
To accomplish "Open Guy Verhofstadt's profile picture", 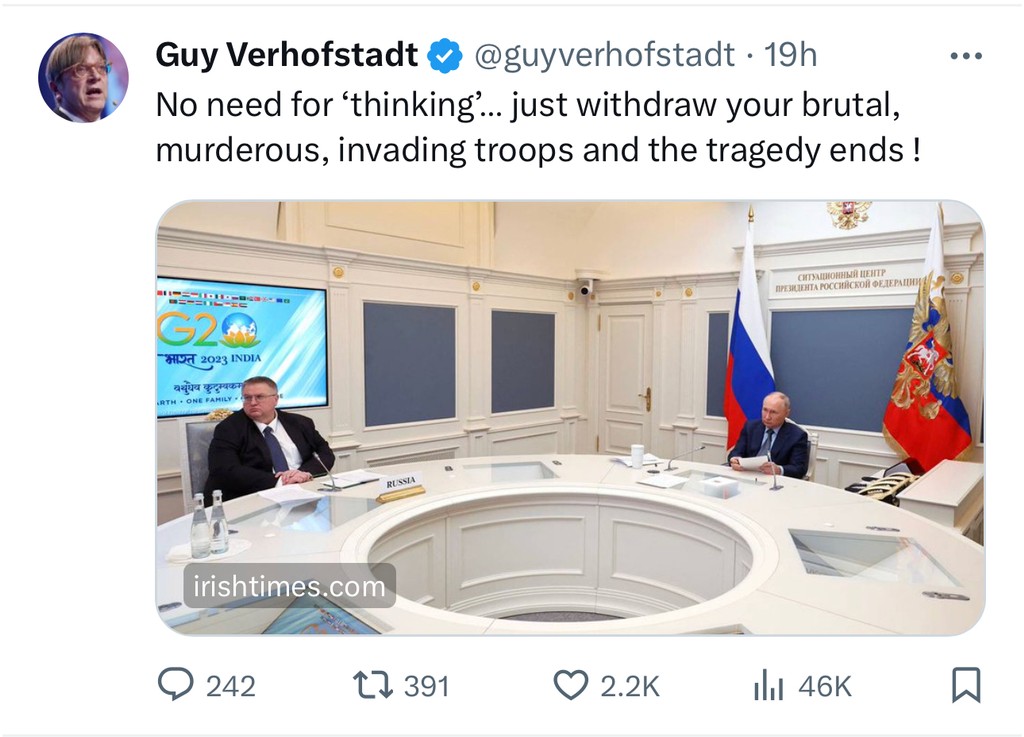I will [x=83, y=77].
